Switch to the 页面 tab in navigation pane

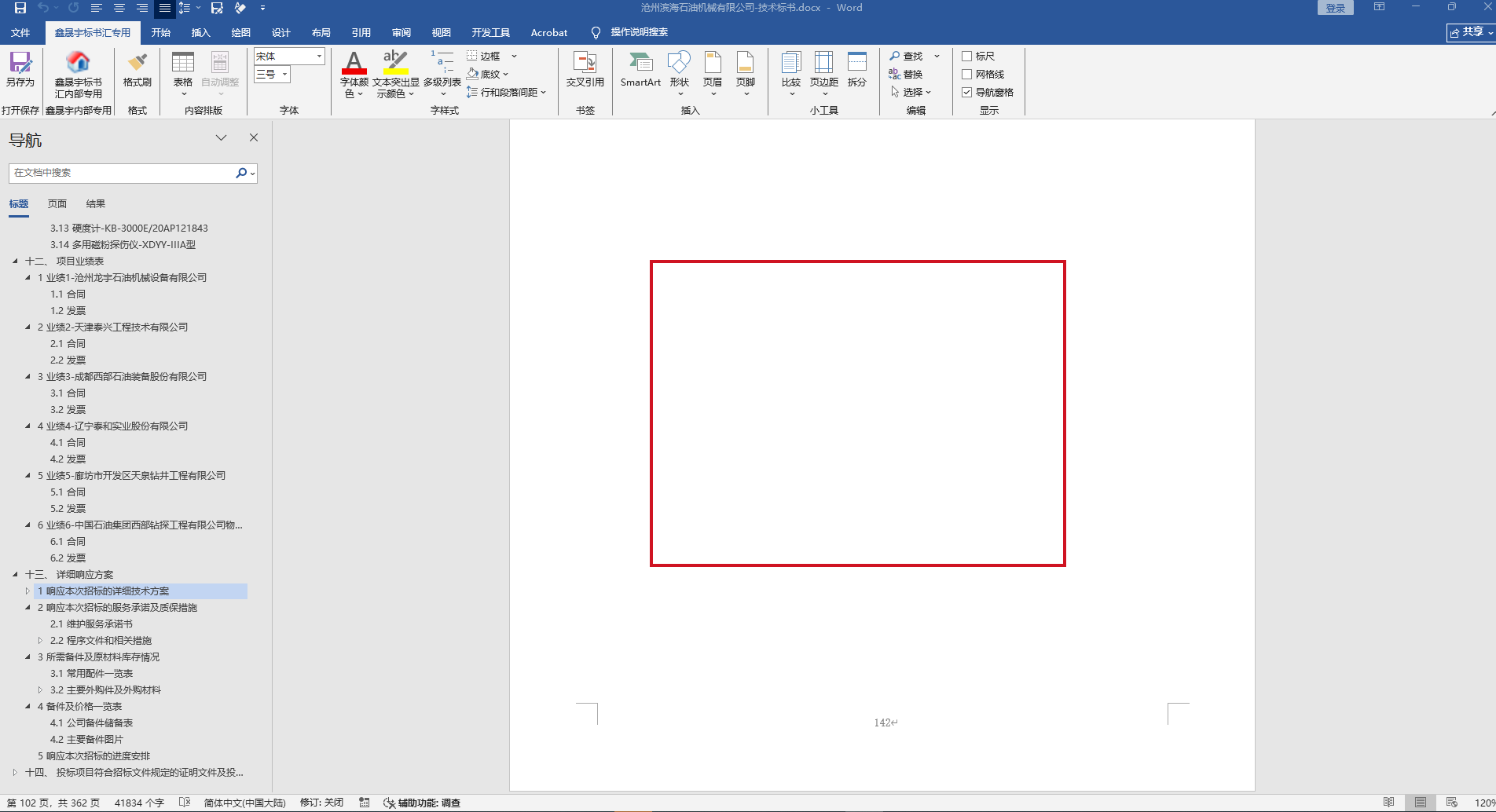pyautogui.click(x=57, y=203)
